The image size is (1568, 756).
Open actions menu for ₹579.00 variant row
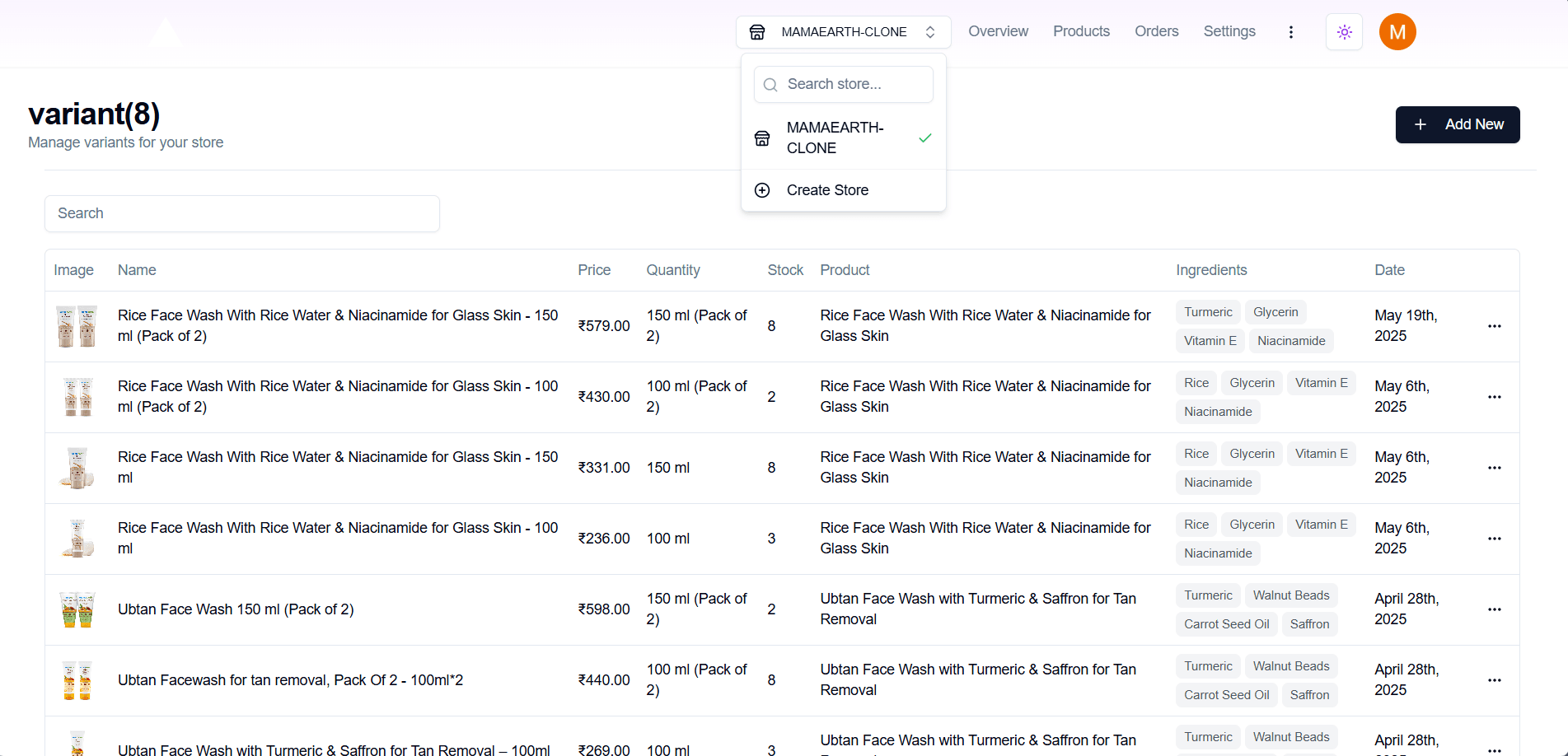(x=1494, y=326)
